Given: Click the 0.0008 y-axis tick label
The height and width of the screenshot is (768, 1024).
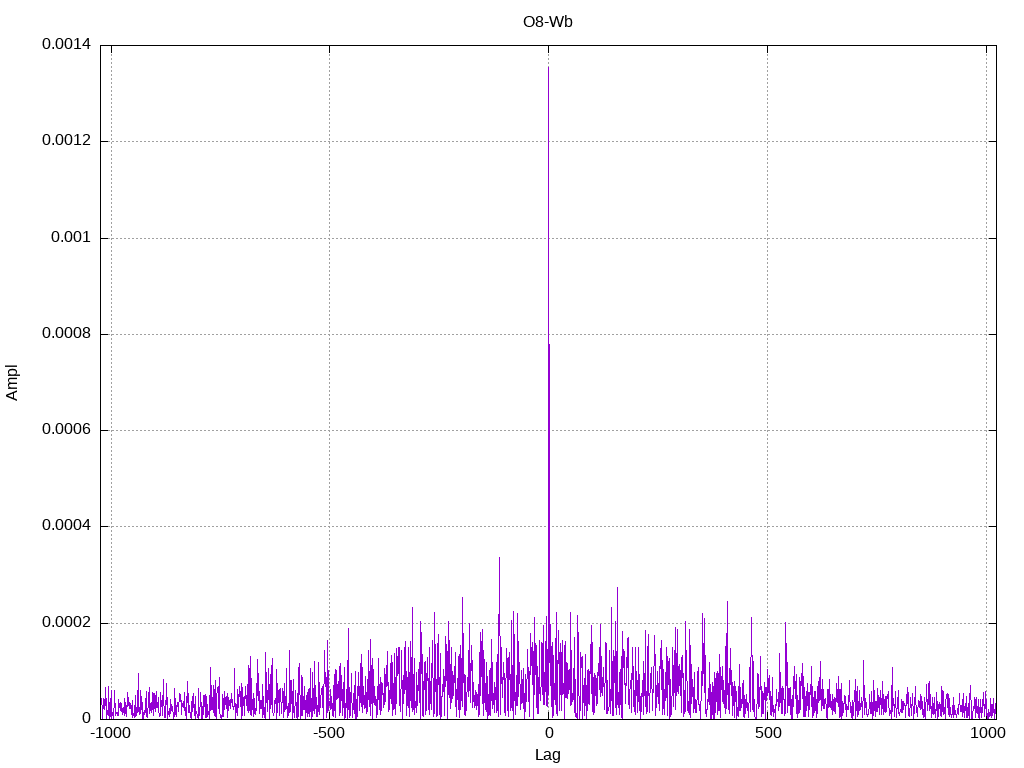Looking at the screenshot, I should tap(66, 334).
